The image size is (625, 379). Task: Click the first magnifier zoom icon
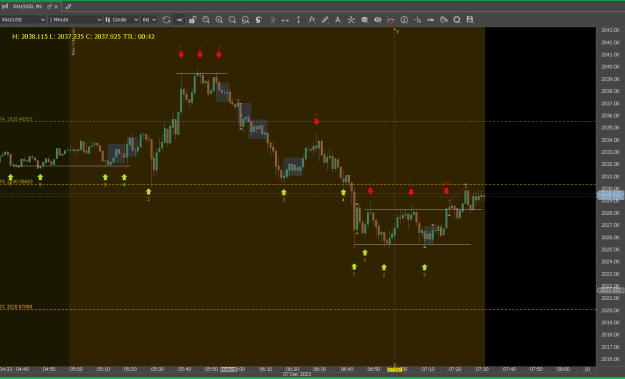point(206,20)
